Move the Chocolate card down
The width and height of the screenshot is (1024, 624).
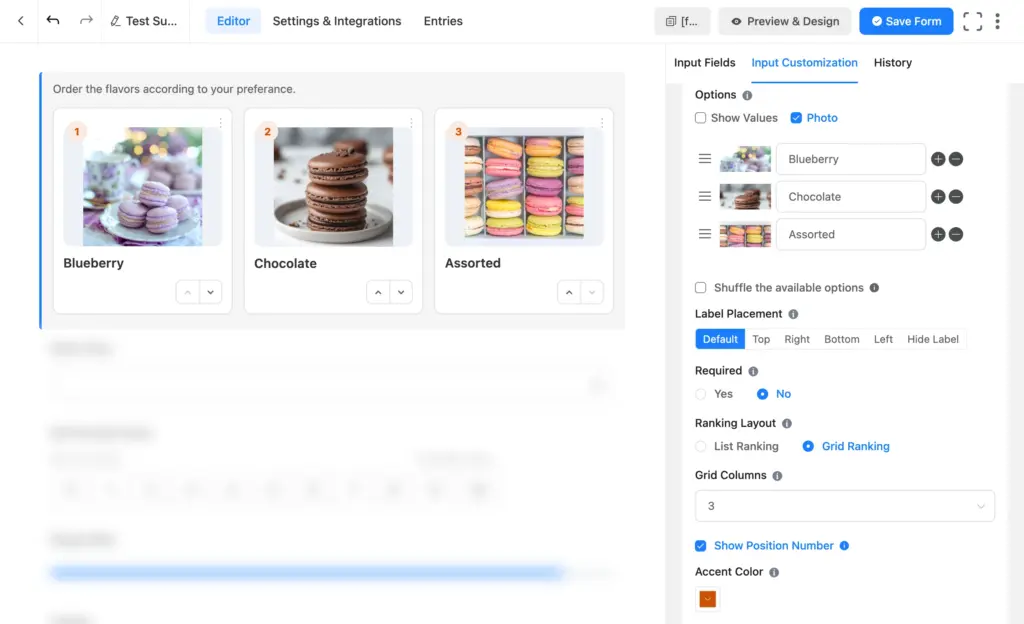point(401,292)
